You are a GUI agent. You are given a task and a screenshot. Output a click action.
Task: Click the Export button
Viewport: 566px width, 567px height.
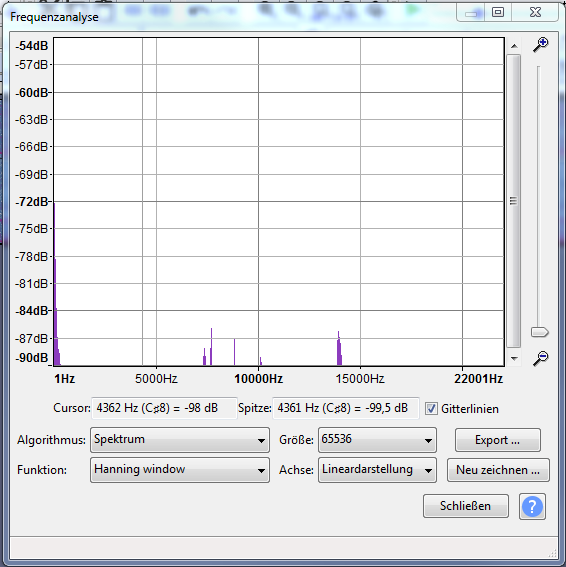pyautogui.click(x=498, y=440)
